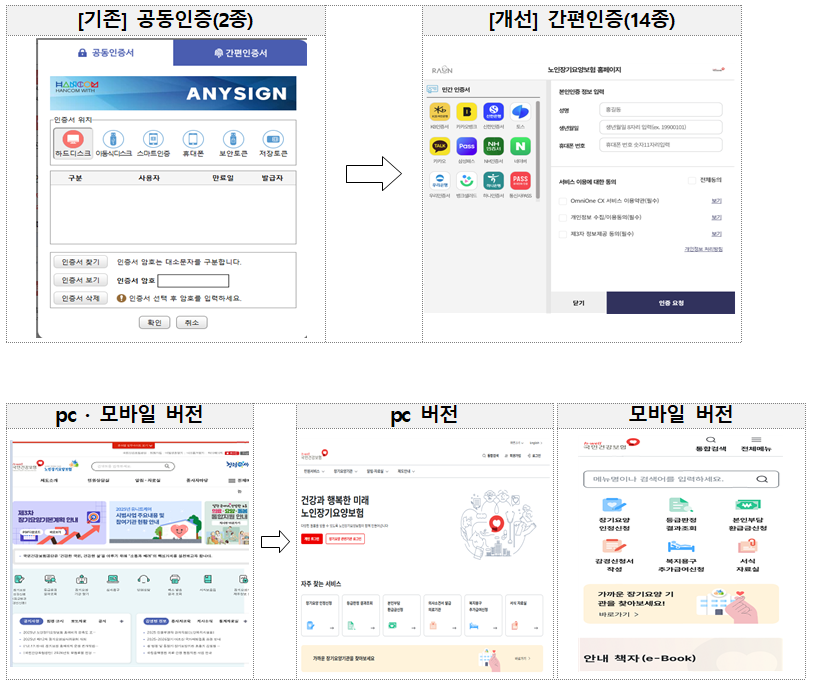Open 등급판정 결과조회 service icon
This screenshot has height=686, width=814.
pos(682,513)
